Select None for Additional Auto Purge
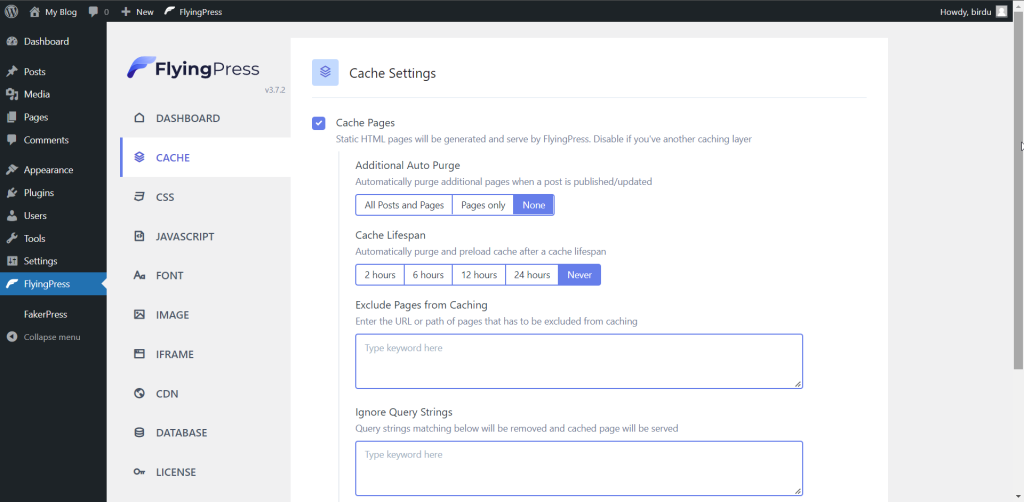The height and width of the screenshot is (502, 1024). pyautogui.click(x=534, y=205)
